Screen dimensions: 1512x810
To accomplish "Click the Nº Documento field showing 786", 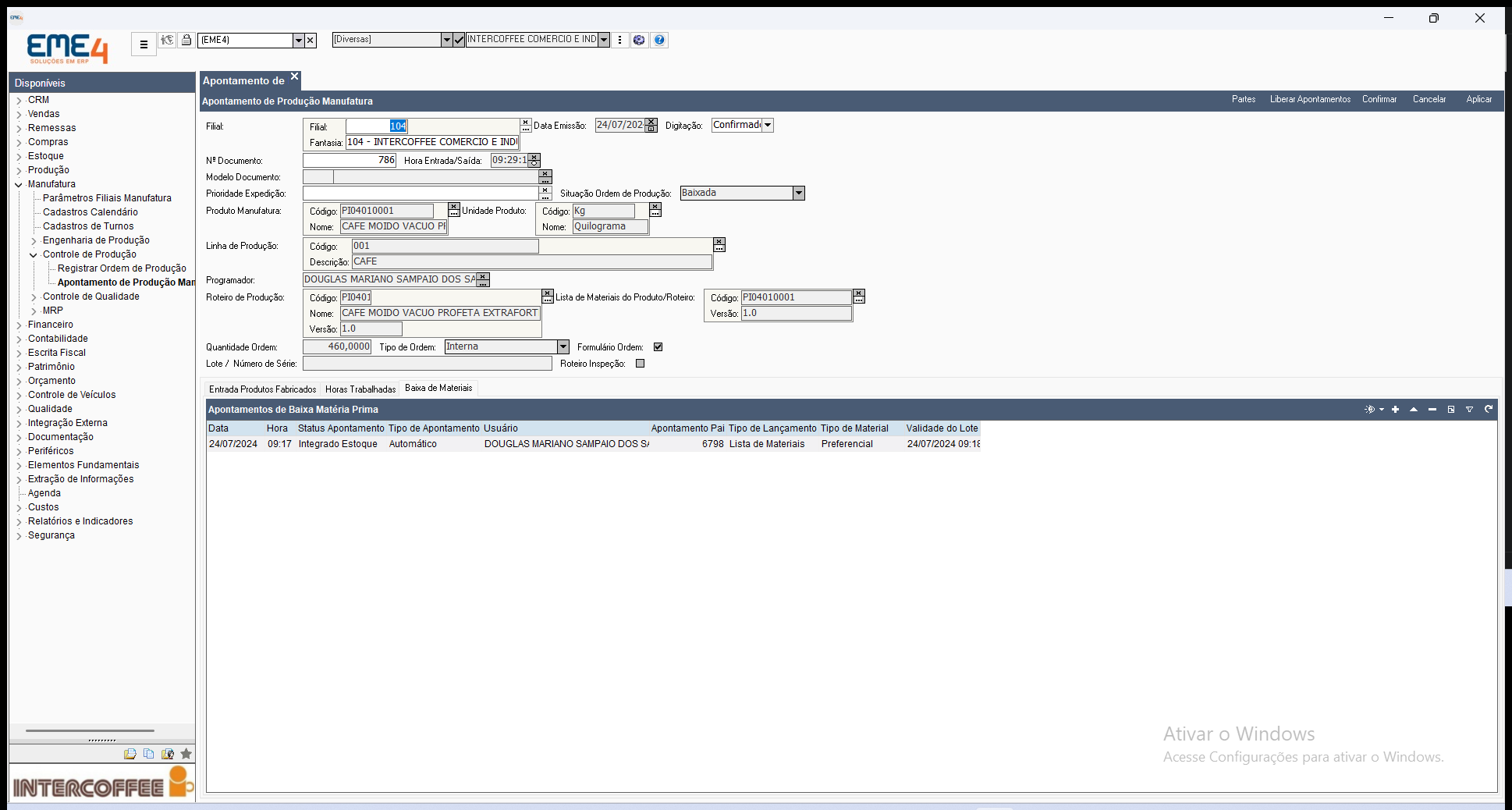I will [x=350, y=160].
